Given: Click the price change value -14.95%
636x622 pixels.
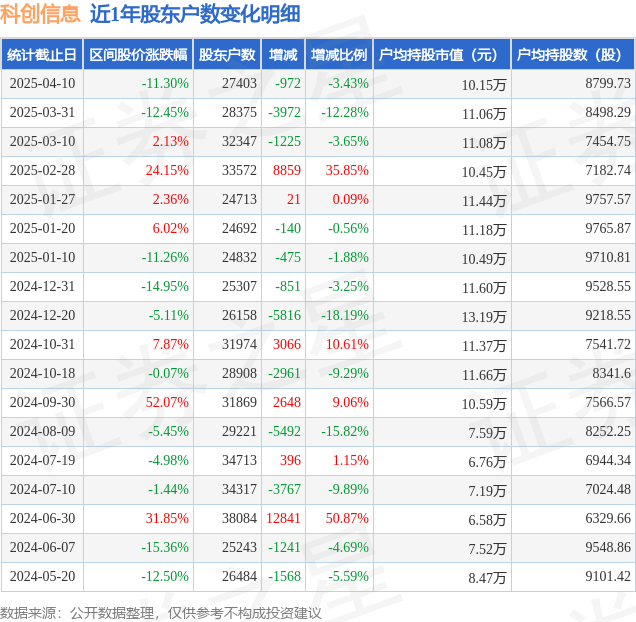Looking at the screenshot, I should (x=165, y=286).
